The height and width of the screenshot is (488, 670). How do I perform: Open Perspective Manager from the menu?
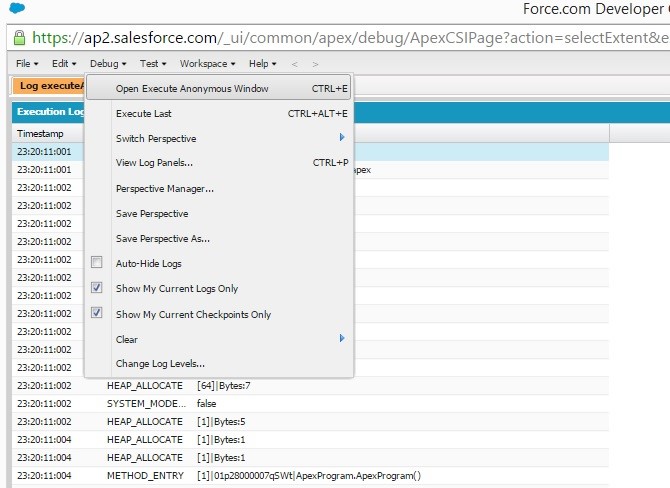(165, 188)
